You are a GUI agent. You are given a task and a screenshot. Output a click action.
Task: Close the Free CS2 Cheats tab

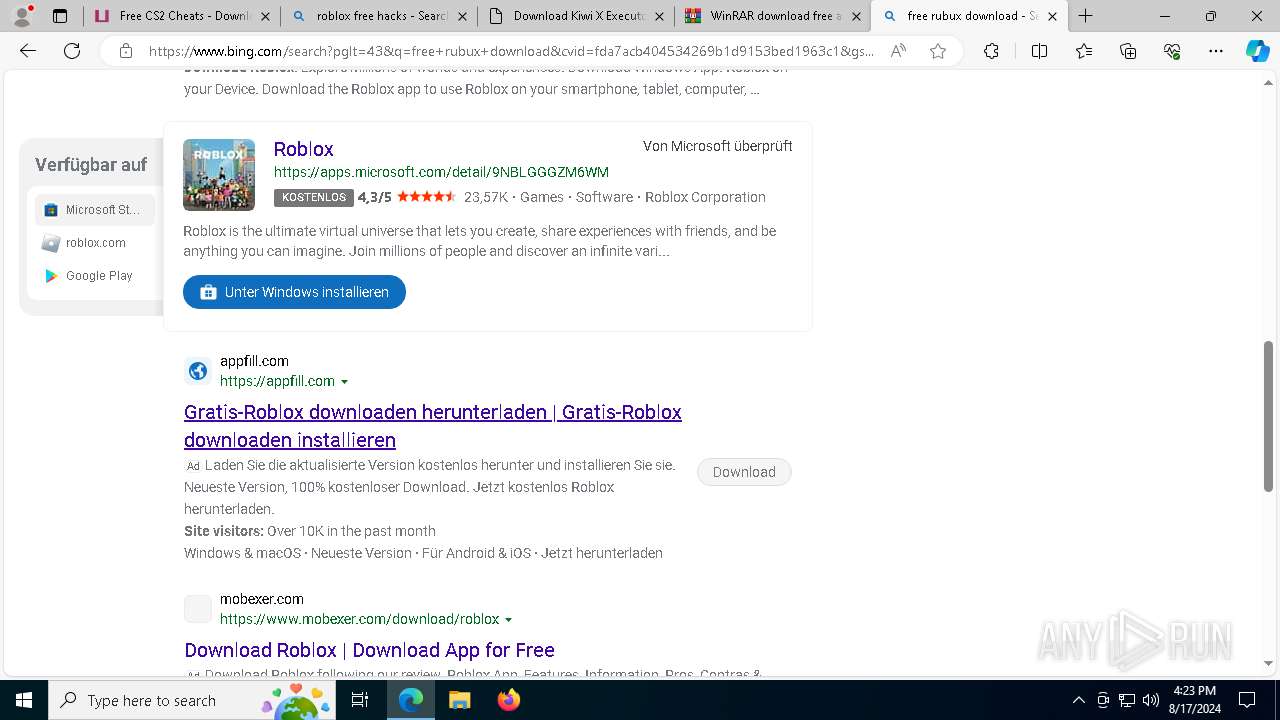click(265, 16)
